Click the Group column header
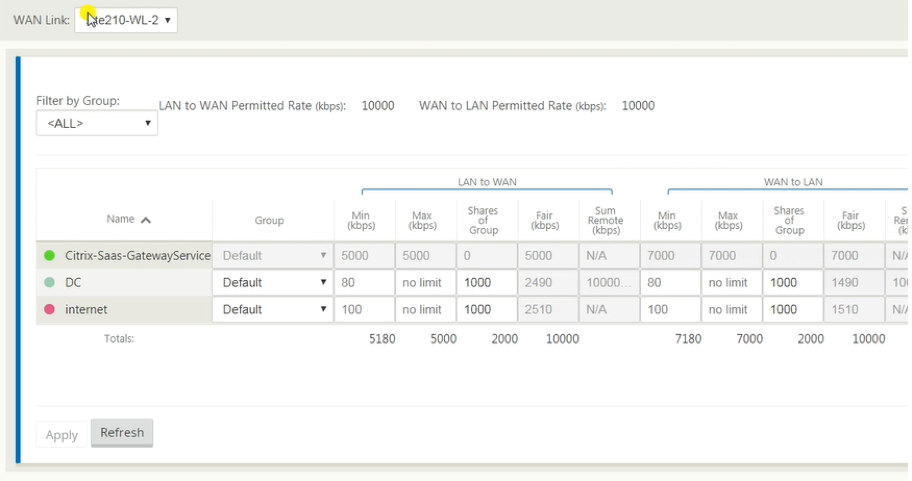This screenshot has height=481, width=912. pyautogui.click(x=269, y=220)
